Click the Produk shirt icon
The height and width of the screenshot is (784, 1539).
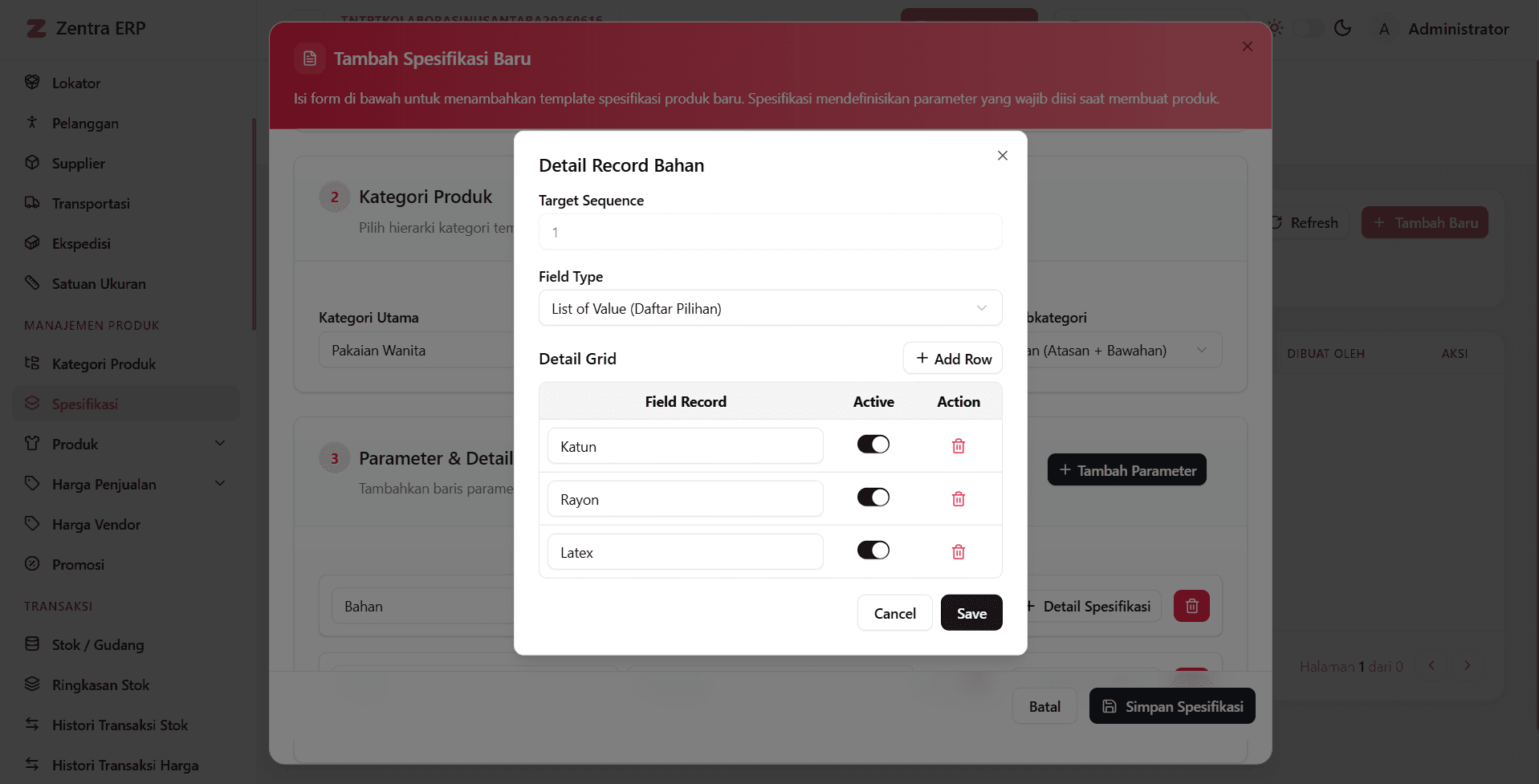pyautogui.click(x=32, y=443)
